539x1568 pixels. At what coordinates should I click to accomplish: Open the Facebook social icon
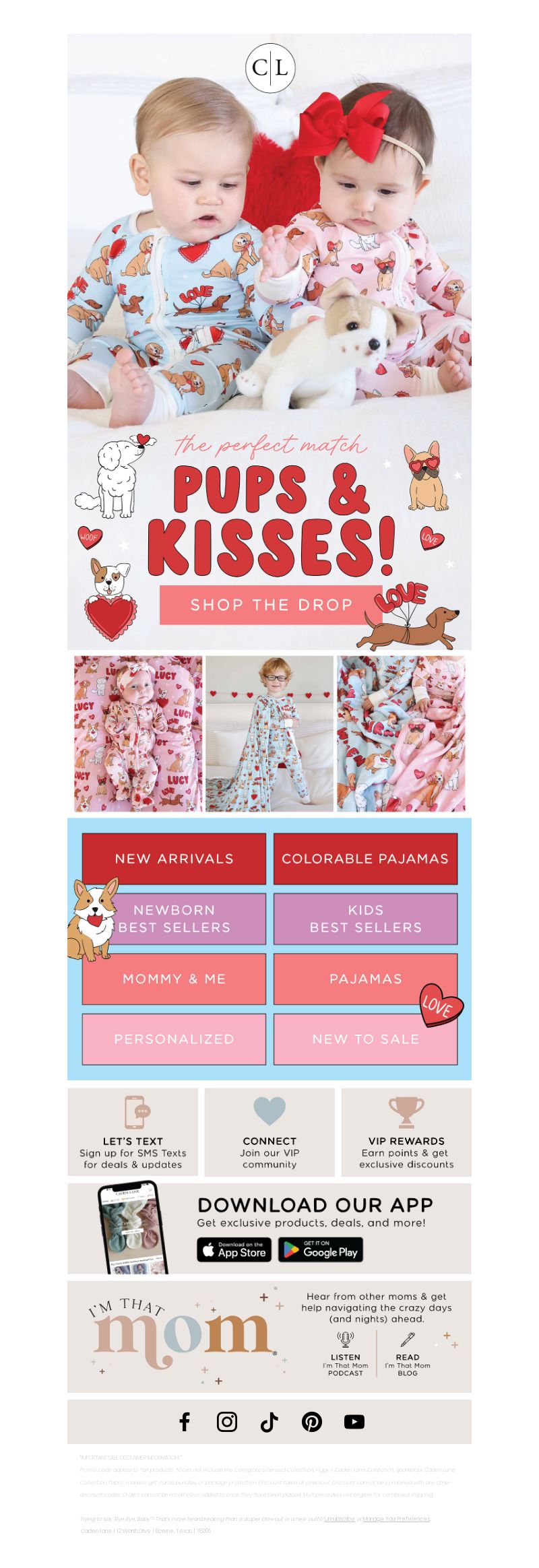tap(185, 1421)
